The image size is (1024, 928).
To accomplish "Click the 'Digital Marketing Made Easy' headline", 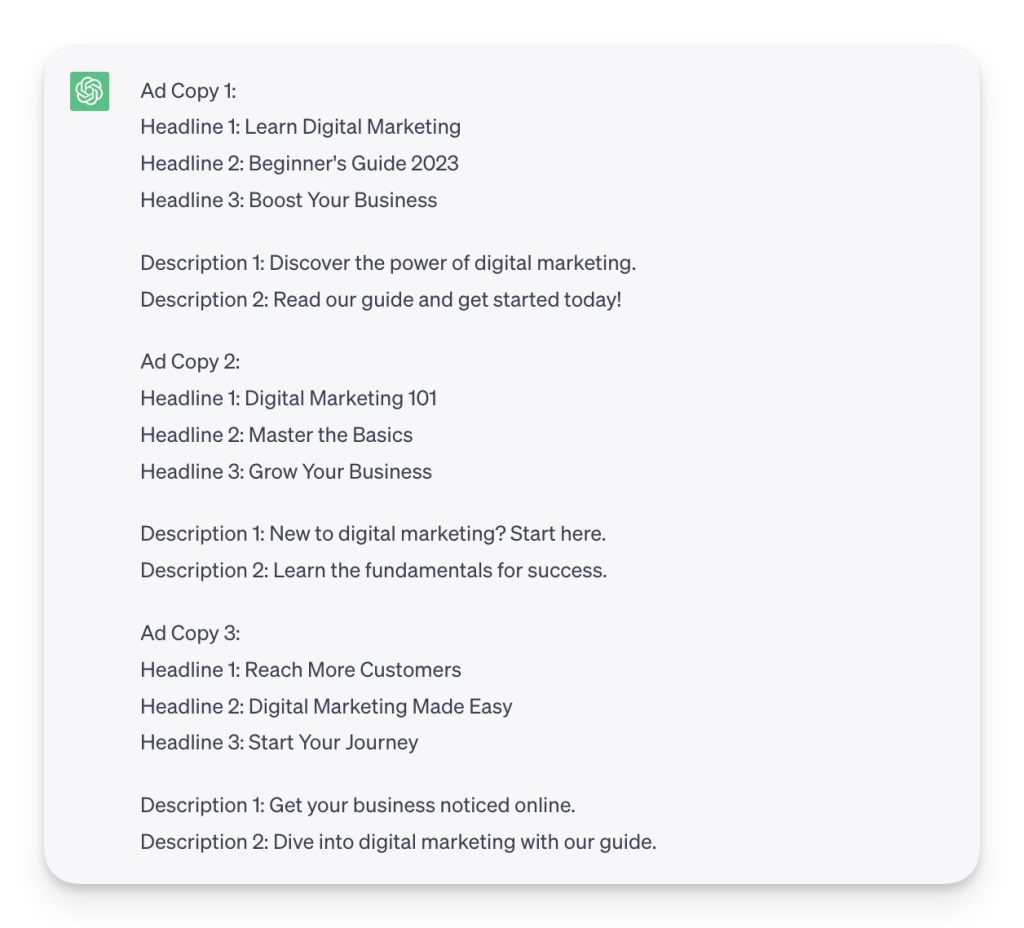I will click(326, 706).
